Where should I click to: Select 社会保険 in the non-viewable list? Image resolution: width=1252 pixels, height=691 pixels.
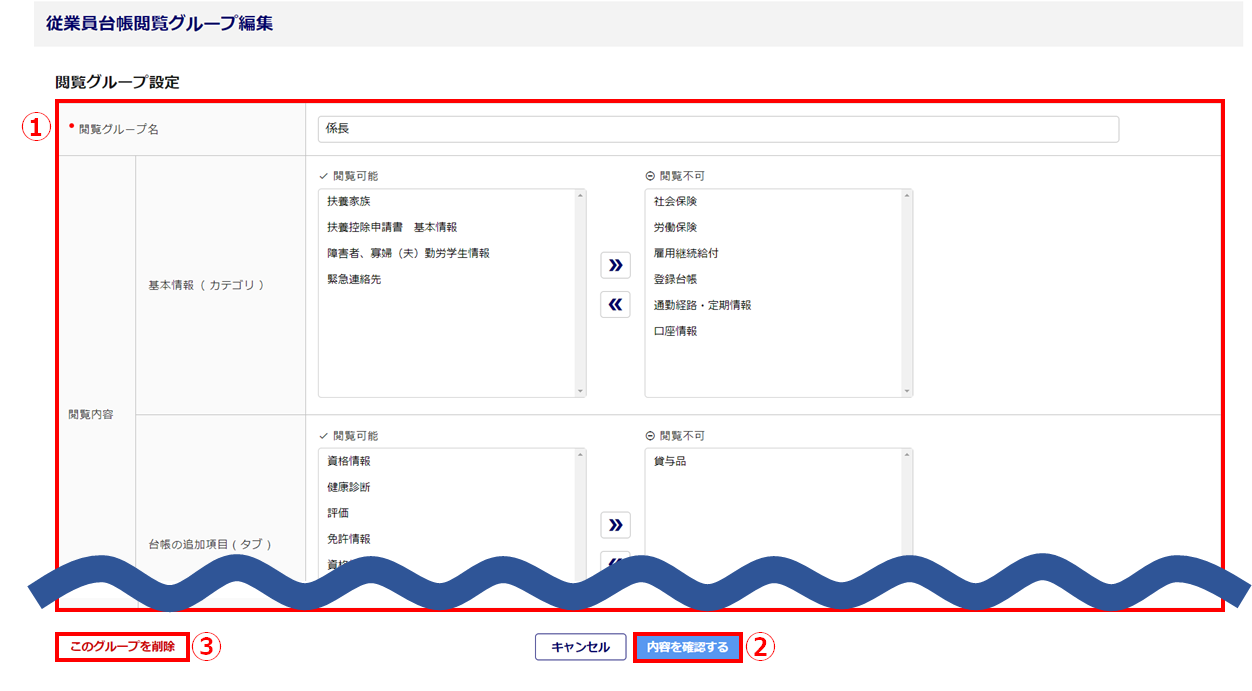pos(675,201)
